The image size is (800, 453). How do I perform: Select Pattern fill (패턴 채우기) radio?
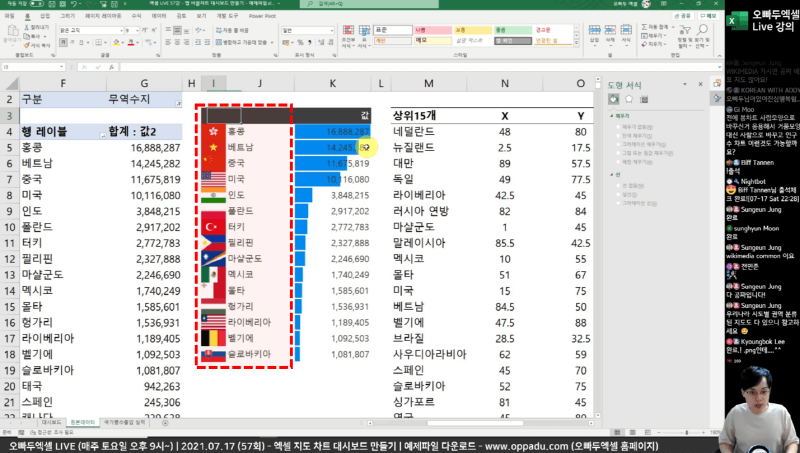(618, 162)
